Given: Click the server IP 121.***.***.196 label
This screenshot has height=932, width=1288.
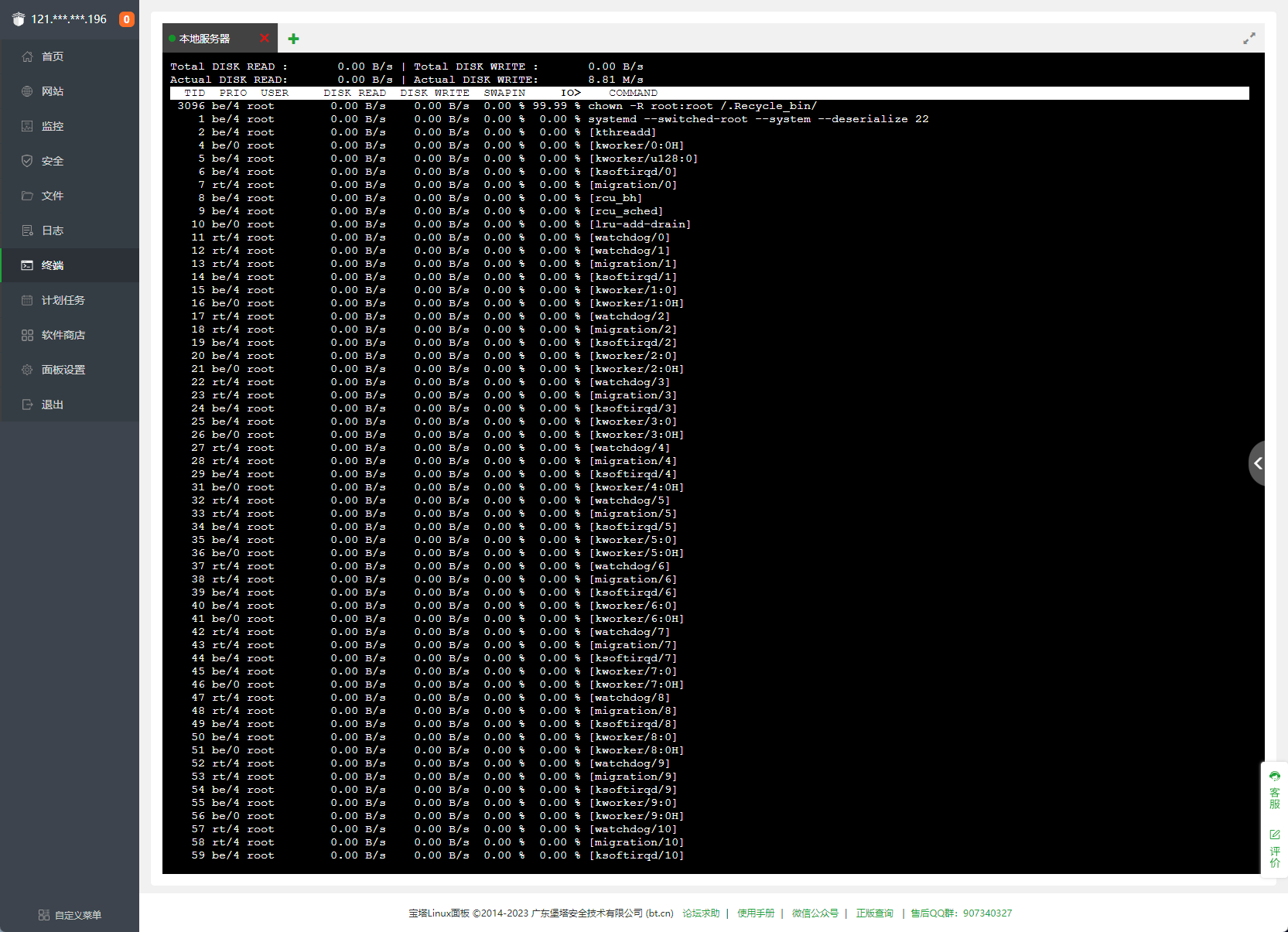Looking at the screenshot, I should coord(69,19).
